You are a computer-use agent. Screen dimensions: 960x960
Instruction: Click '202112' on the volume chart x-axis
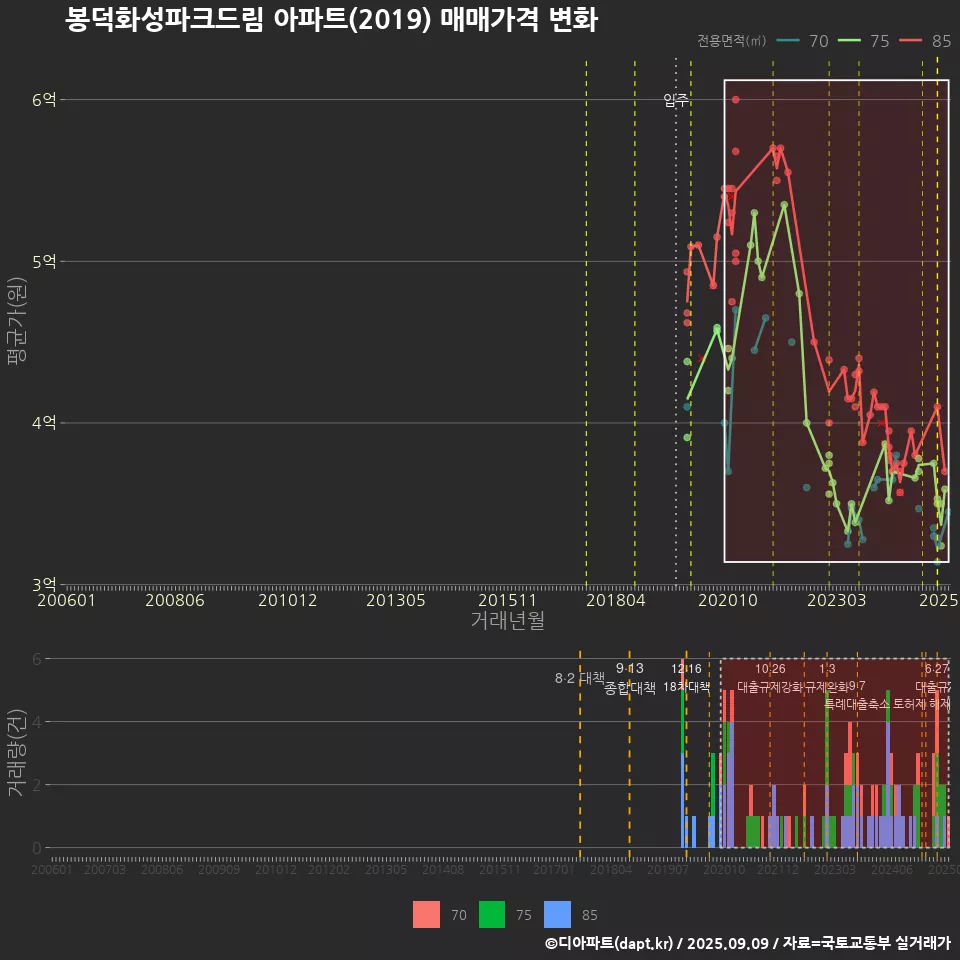[778, 869]
